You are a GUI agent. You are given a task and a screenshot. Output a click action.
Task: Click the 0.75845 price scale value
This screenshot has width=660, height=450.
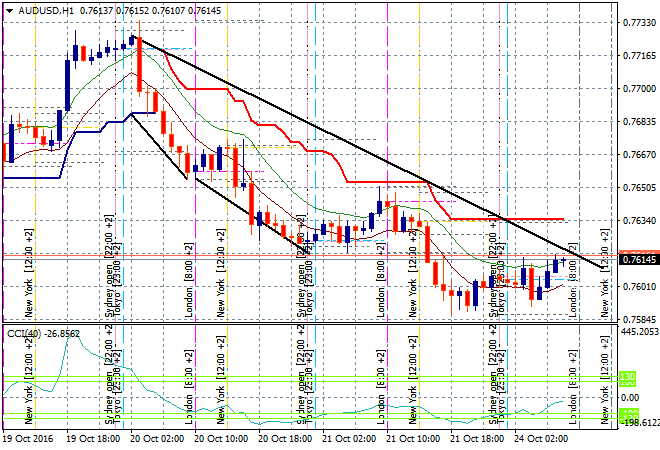(x=639, y=320)
